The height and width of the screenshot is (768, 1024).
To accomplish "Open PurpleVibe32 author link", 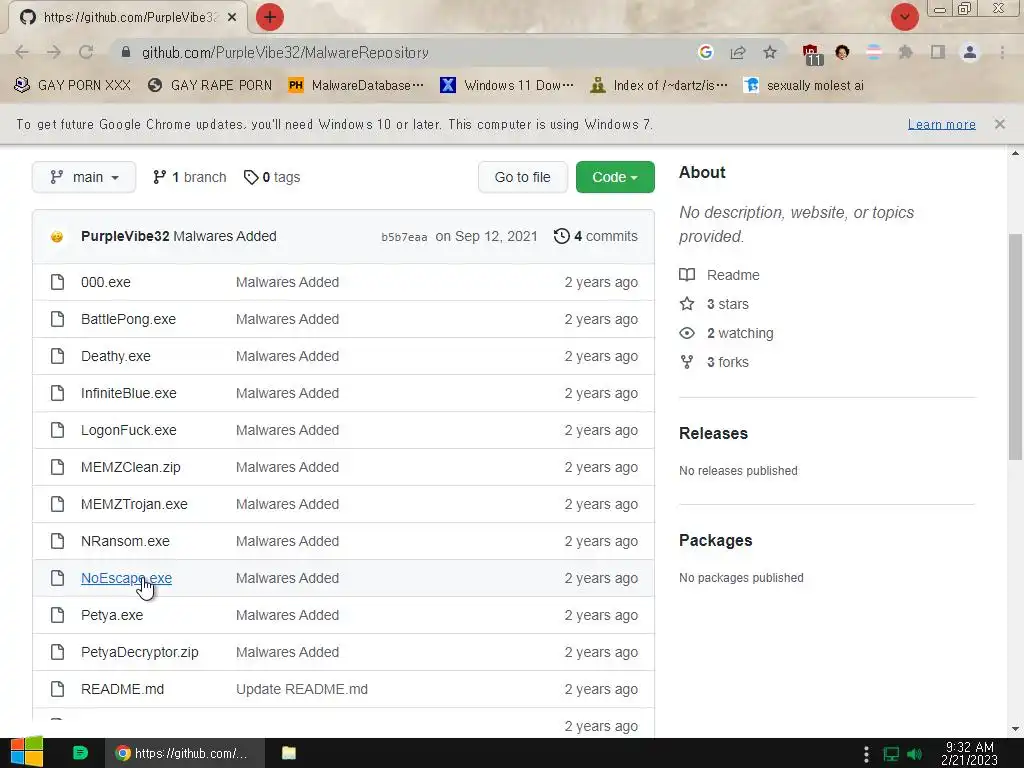I will coord(125,236).
